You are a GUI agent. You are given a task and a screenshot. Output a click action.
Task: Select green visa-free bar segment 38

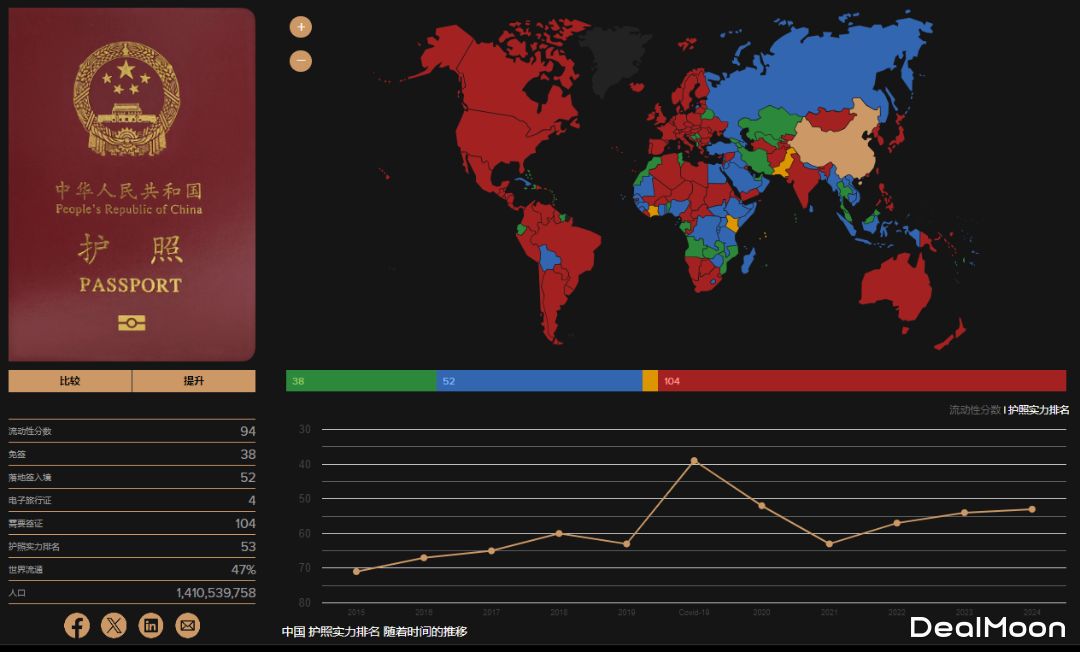pos(361,381)
